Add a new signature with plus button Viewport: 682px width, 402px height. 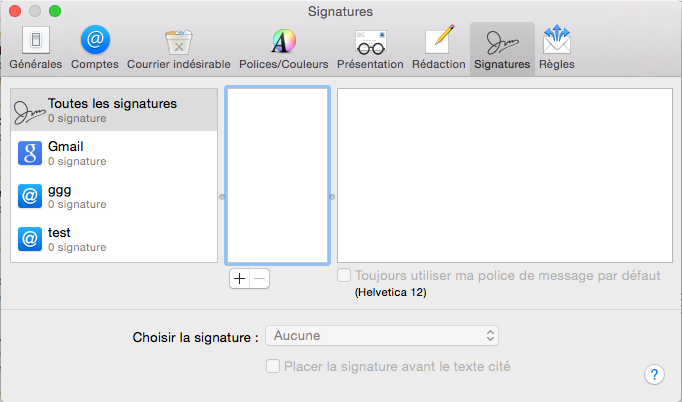pyautogui.click(x=240, y=278)
